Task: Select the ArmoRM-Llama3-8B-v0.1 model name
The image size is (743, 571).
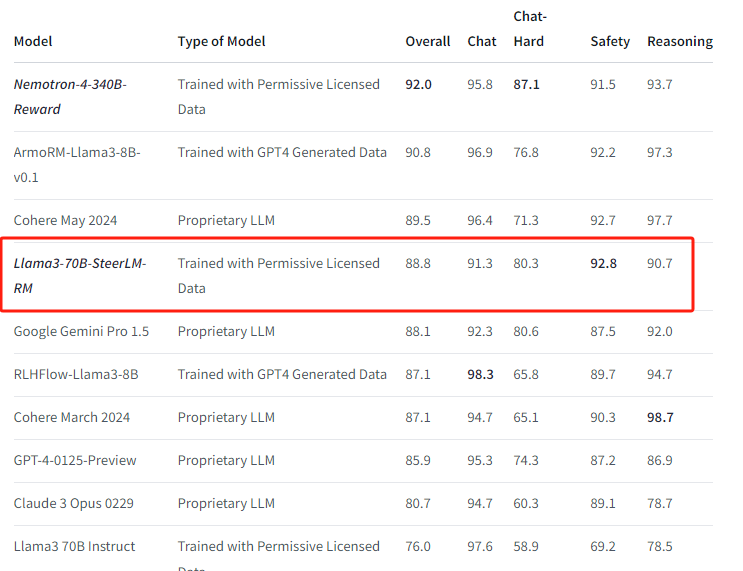Action: coord(77,165)
